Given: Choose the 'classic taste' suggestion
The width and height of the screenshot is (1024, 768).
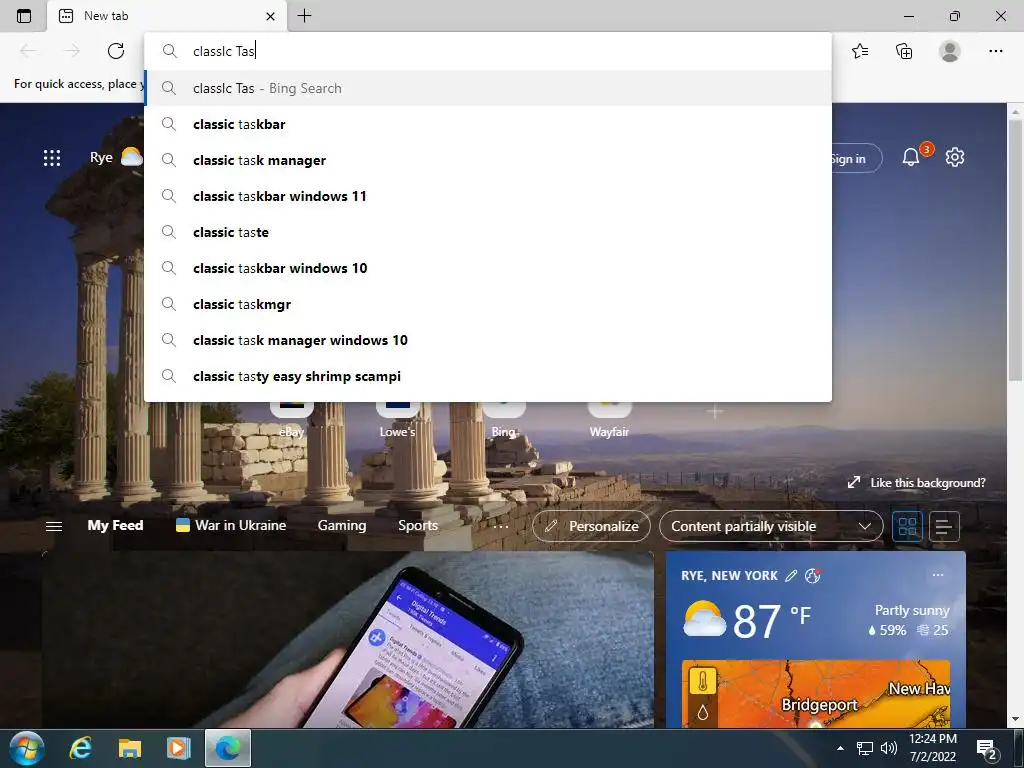Looking at the screenshot, I should (x=487, y=232).
